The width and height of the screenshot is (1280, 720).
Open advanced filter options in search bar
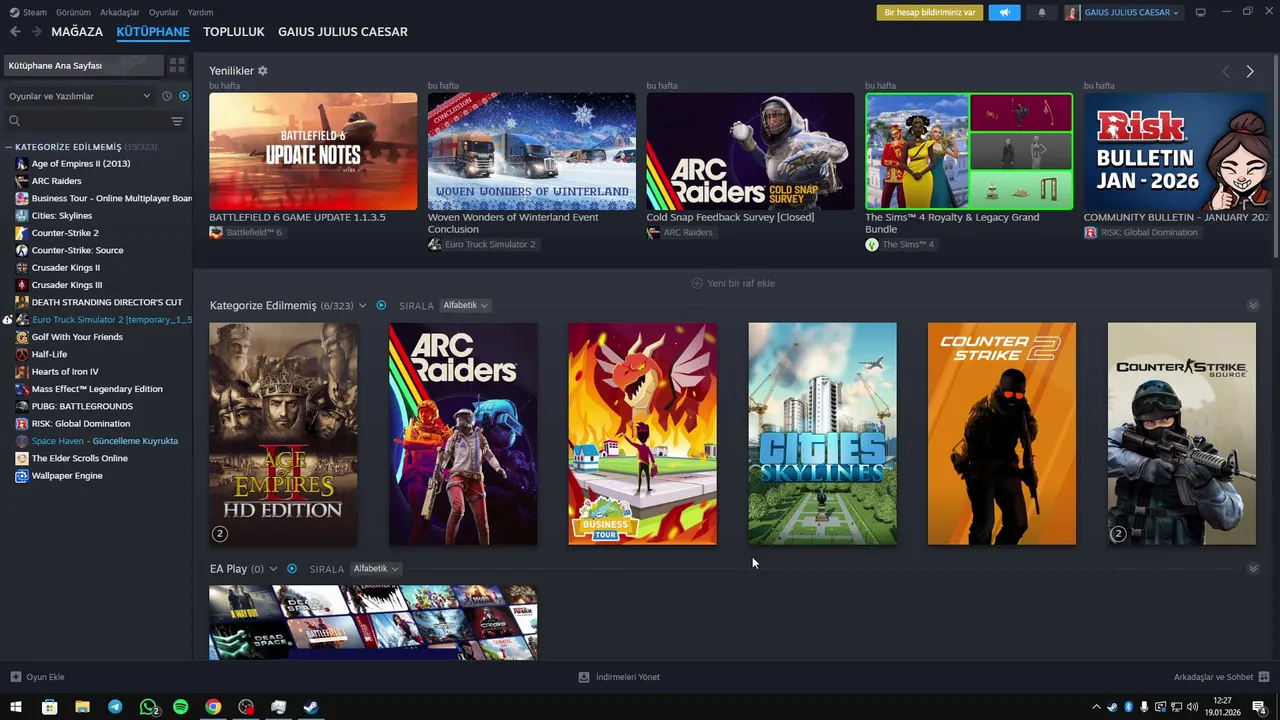pos(177,121)
